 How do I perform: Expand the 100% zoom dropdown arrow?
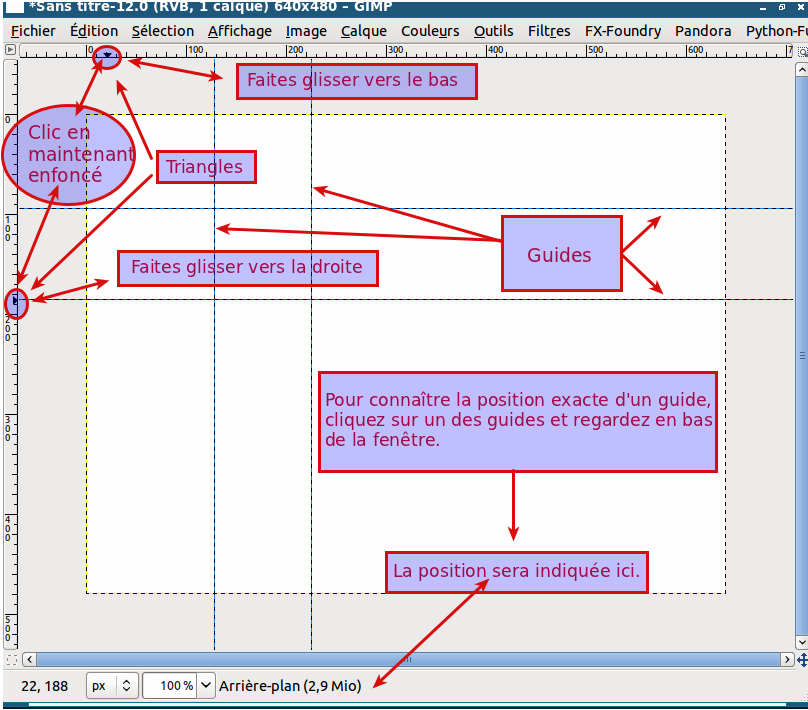click(x=206, y=686)
